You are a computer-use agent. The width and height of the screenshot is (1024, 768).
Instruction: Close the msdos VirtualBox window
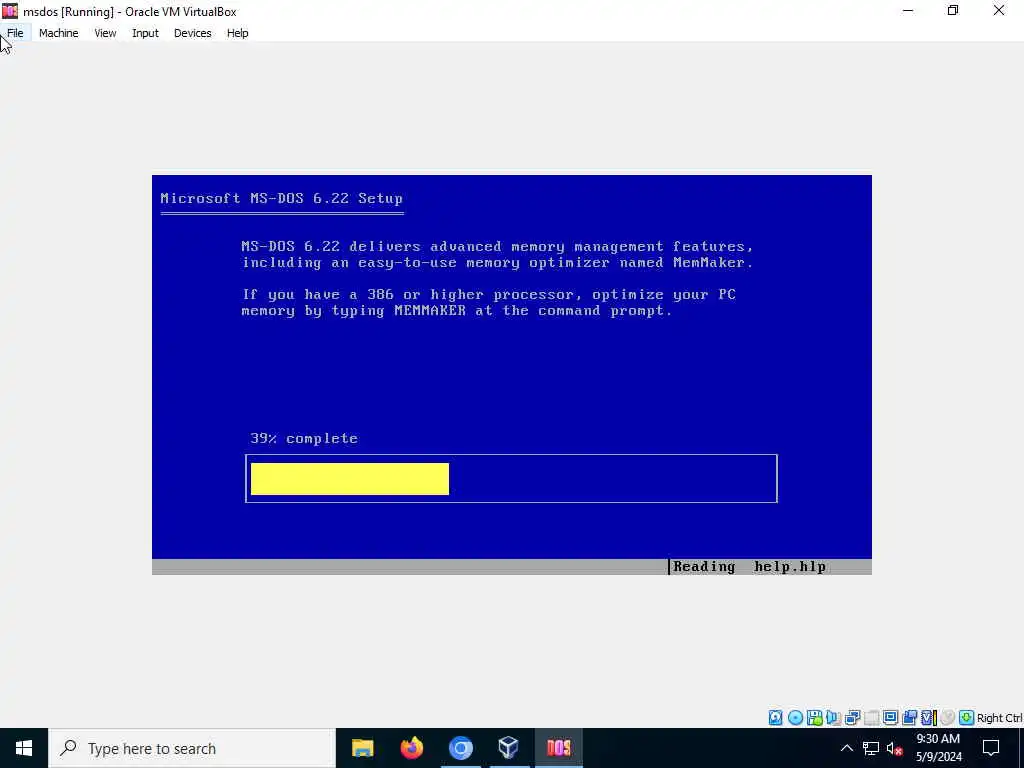pos(999,11)
